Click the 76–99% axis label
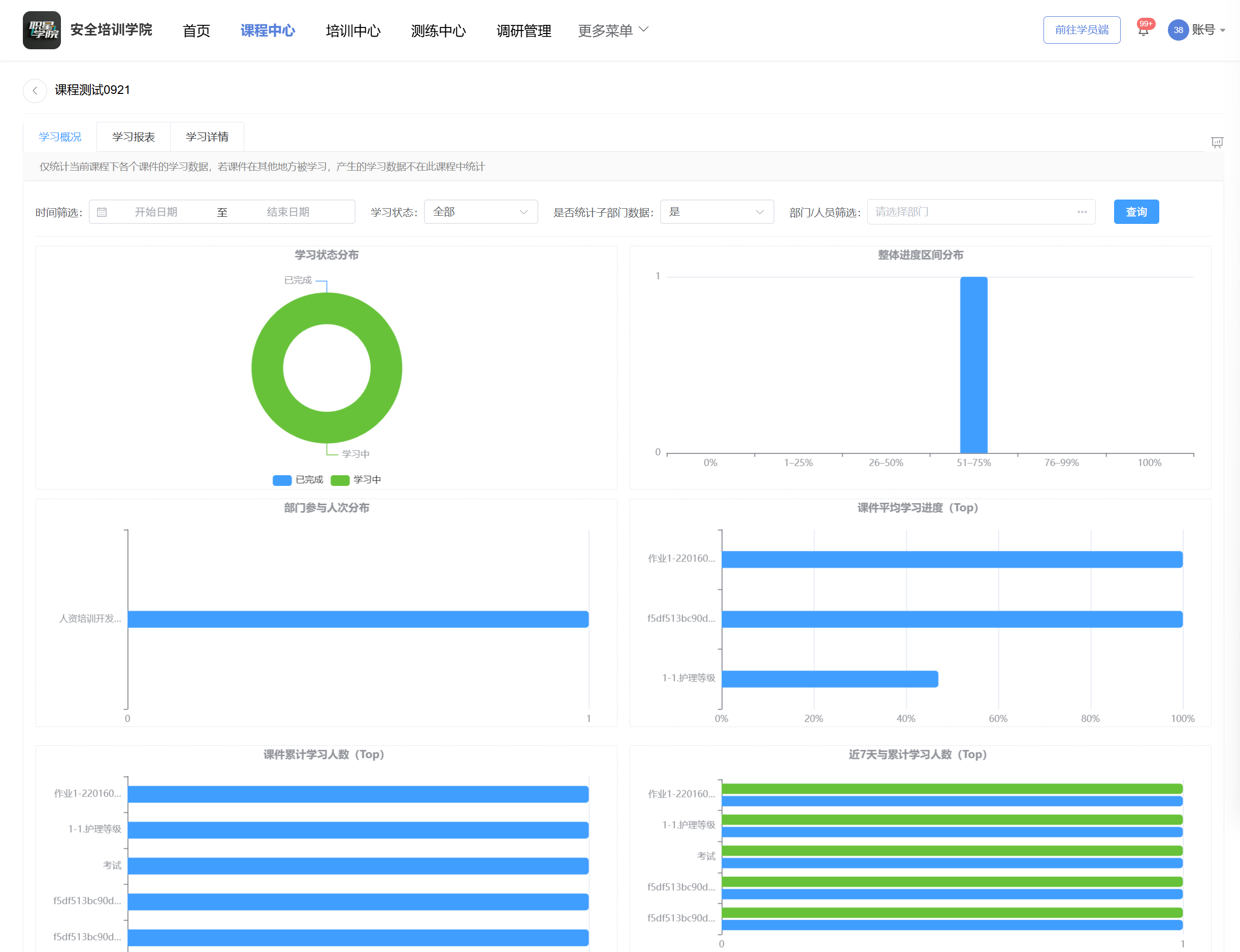This screenshot has height=952, width=1240. [1061, 463]
